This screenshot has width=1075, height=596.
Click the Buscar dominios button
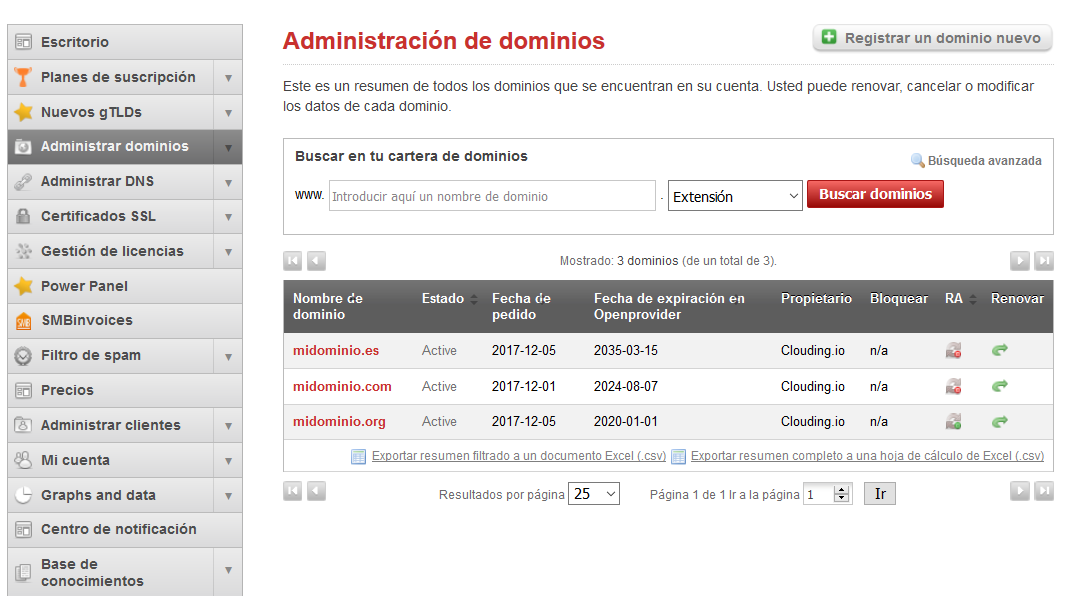click(875, 194)
